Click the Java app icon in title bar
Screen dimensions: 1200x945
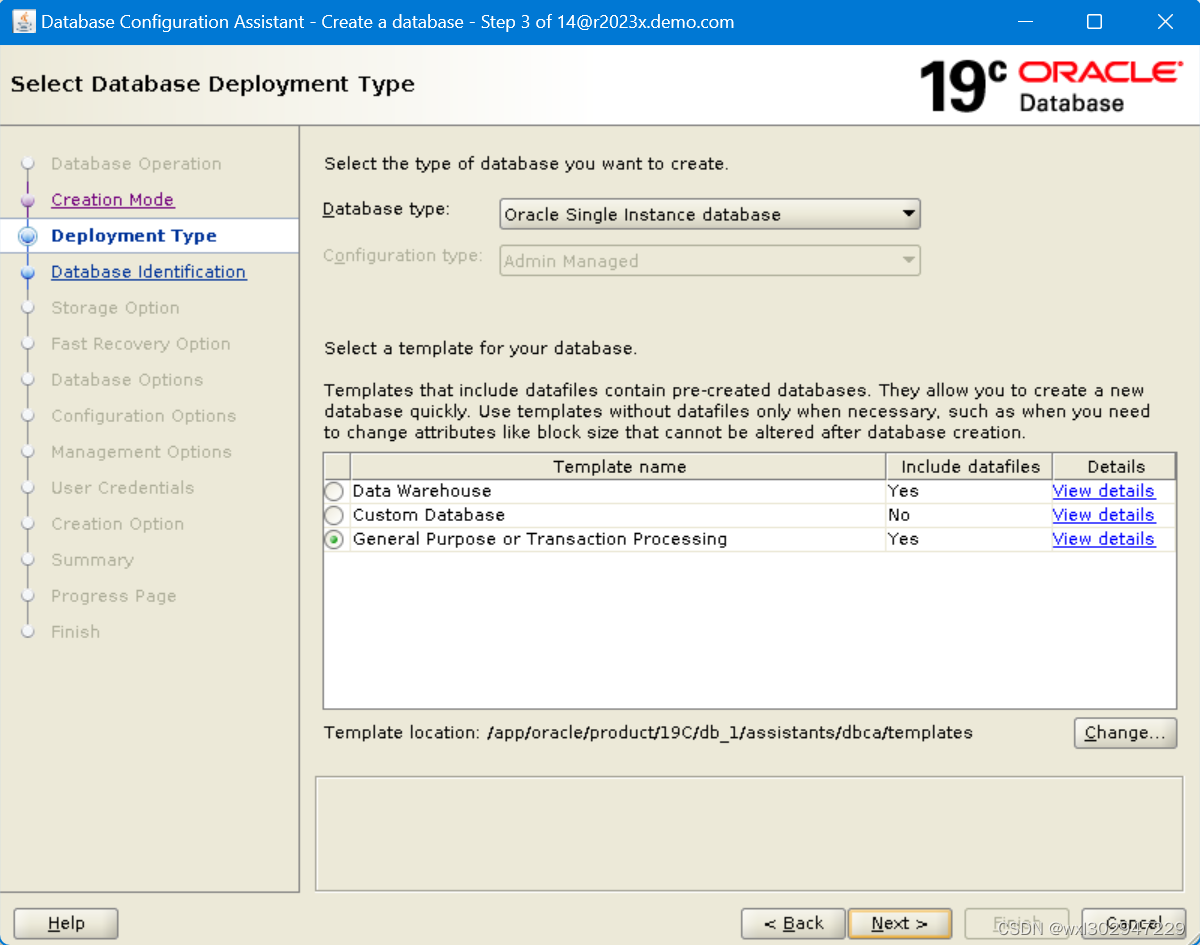click(22, 21)
